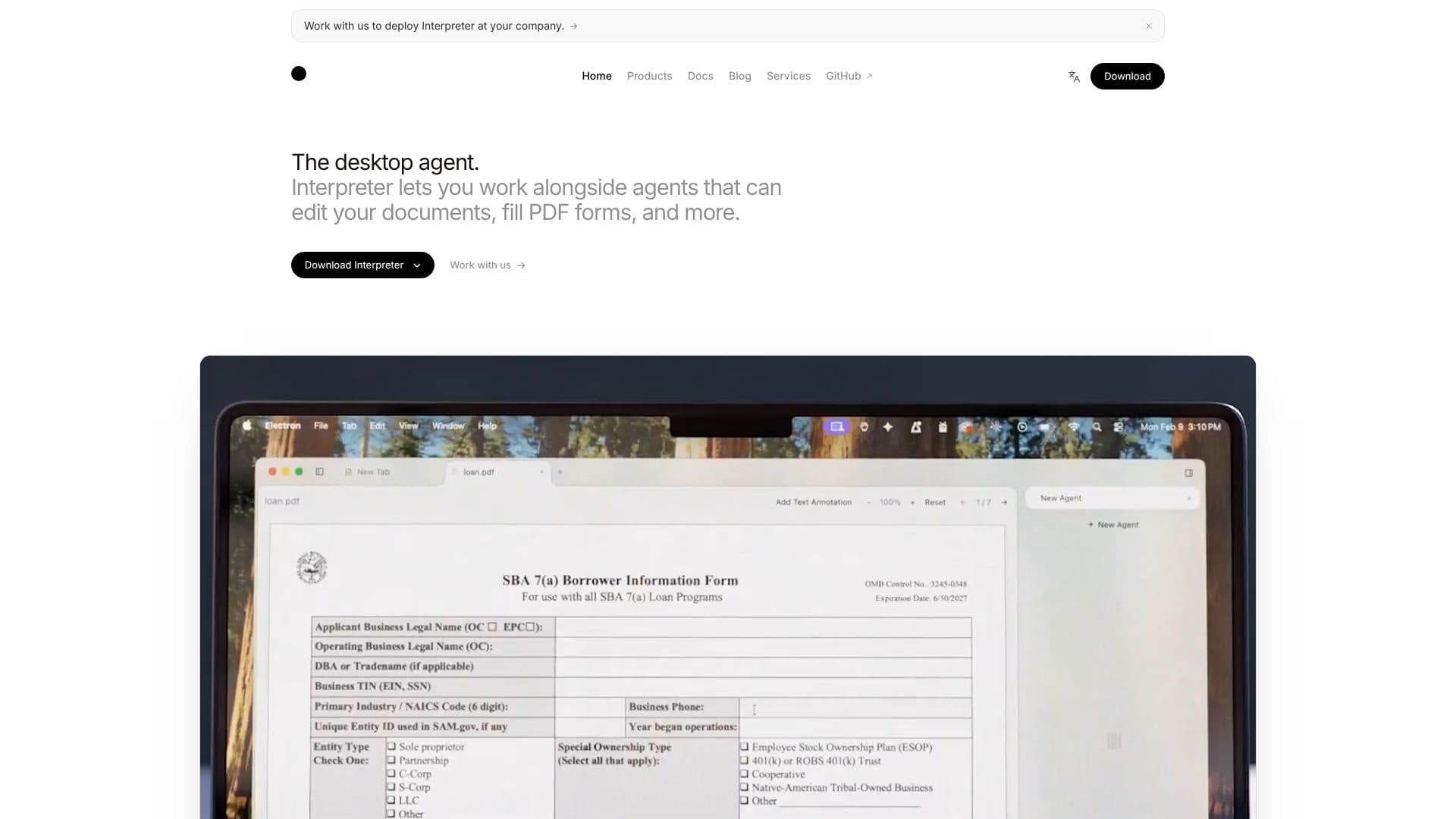The image size is (1456, 819).
Task: Select the loan.pdf tab
Action: (x=498, y=472)
